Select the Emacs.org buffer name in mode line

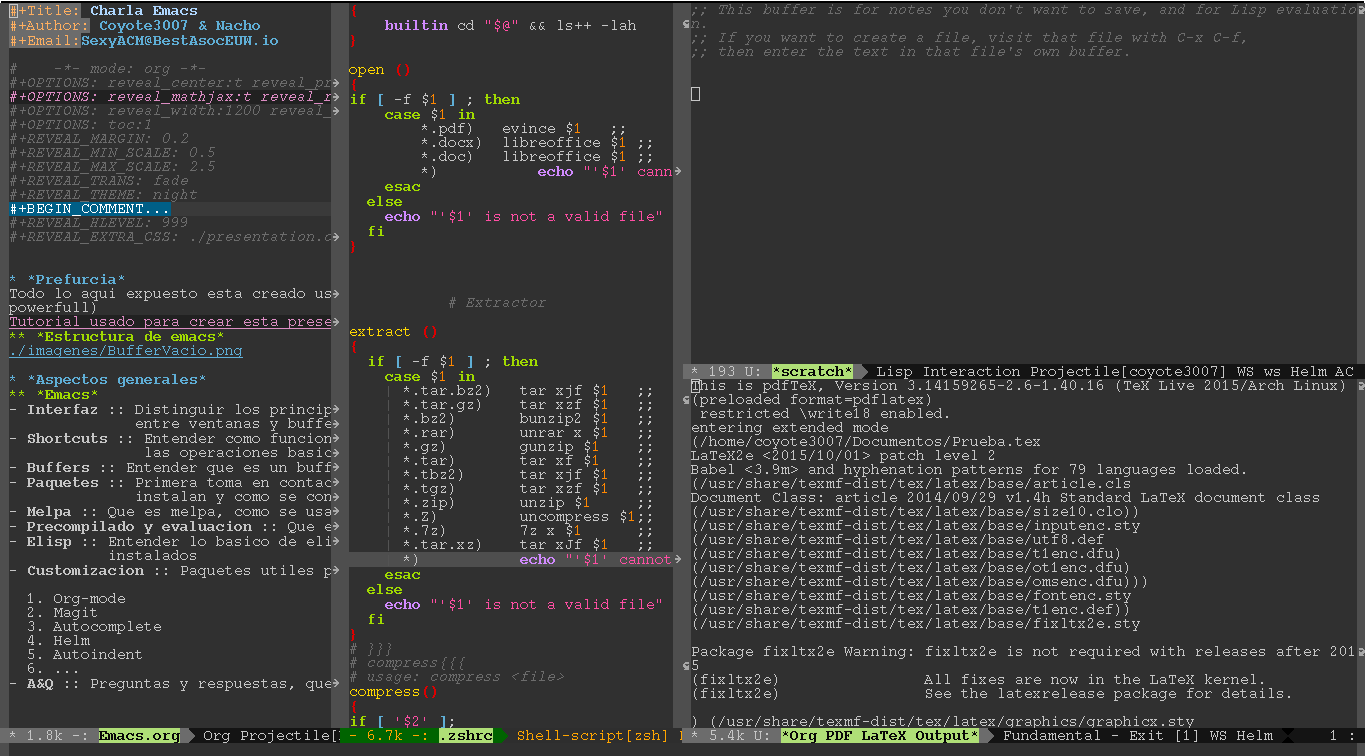point(139,736)
